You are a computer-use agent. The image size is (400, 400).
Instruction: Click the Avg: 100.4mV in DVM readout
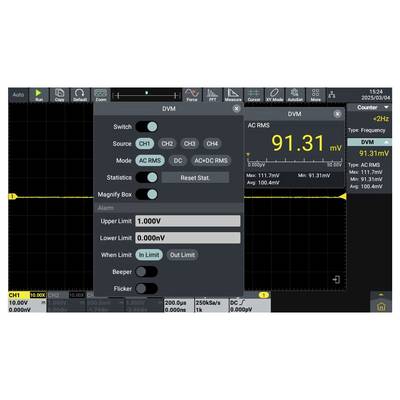(x=263, y=182)
